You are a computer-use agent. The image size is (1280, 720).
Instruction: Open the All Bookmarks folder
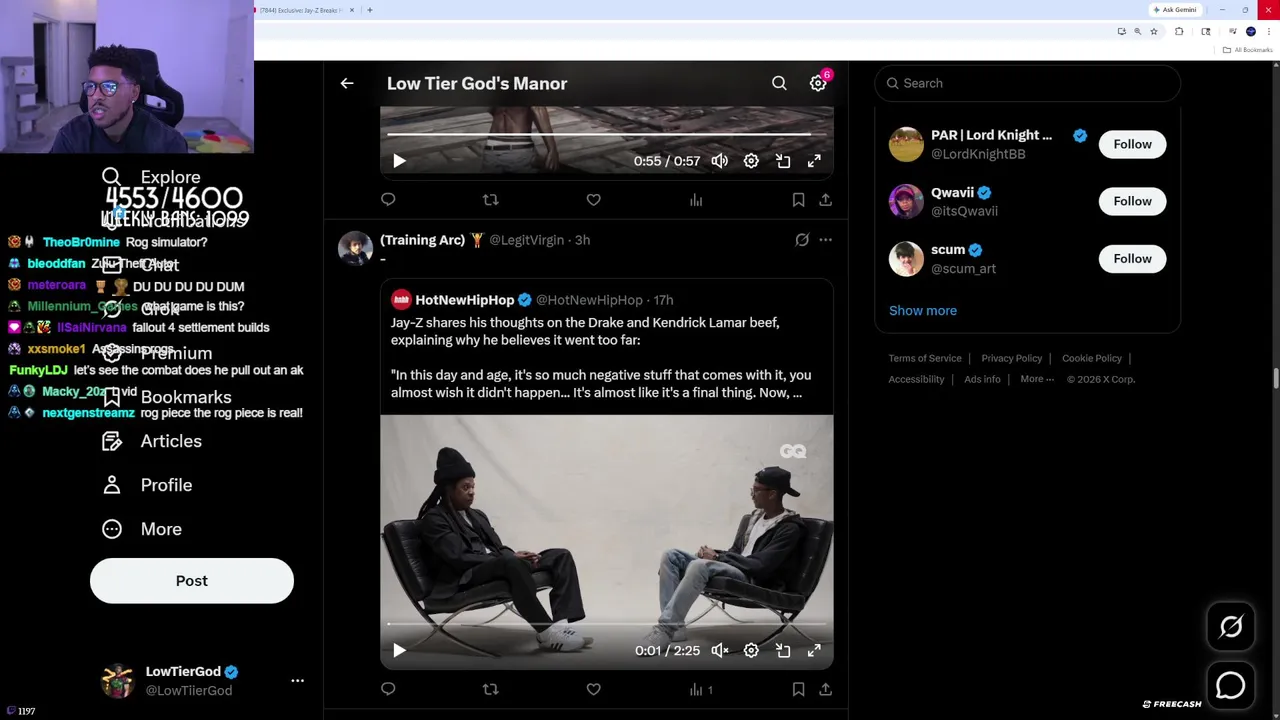1249,50
